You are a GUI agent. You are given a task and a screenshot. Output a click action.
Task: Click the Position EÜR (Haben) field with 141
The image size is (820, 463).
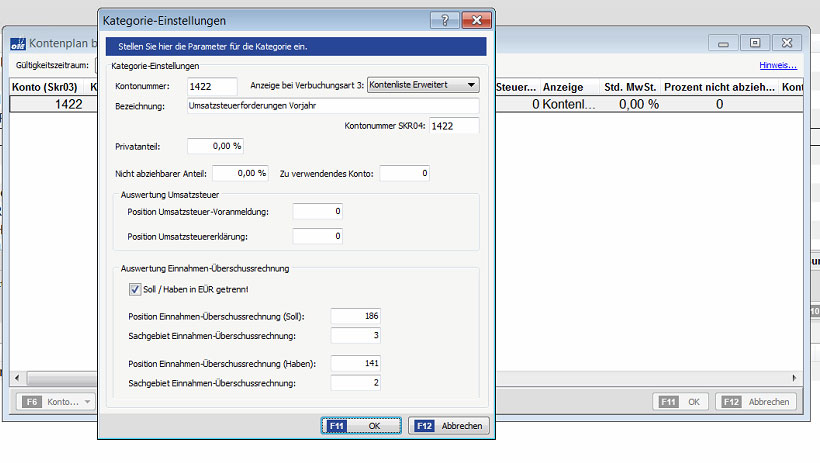(356, 363)
